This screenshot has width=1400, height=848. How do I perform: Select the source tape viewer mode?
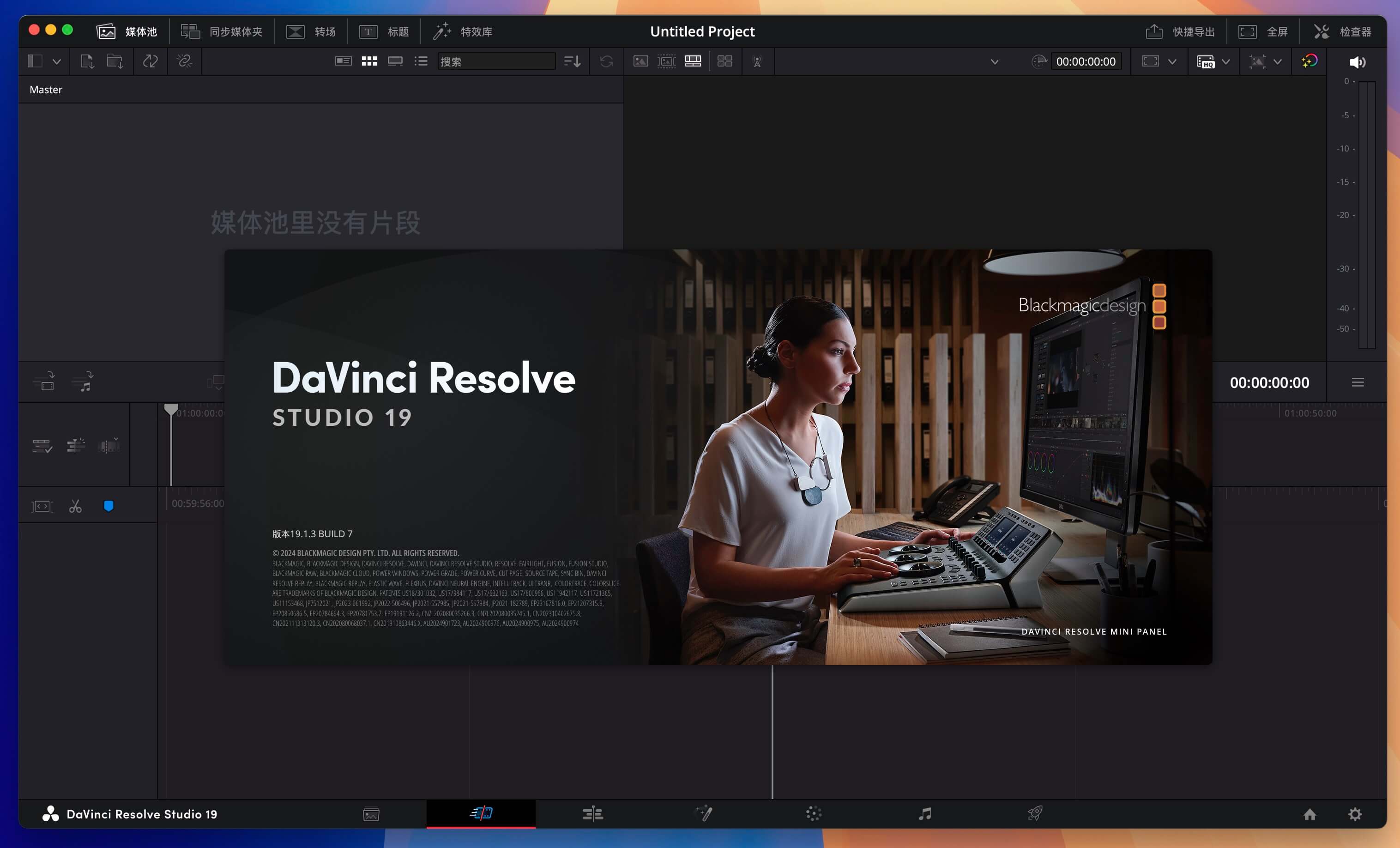pyautogui.click(x=666, y=61)
